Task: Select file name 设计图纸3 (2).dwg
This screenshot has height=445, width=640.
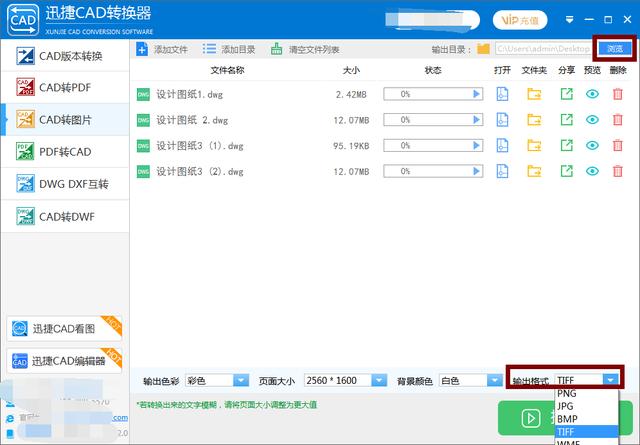Action: [x=200, y=171]
